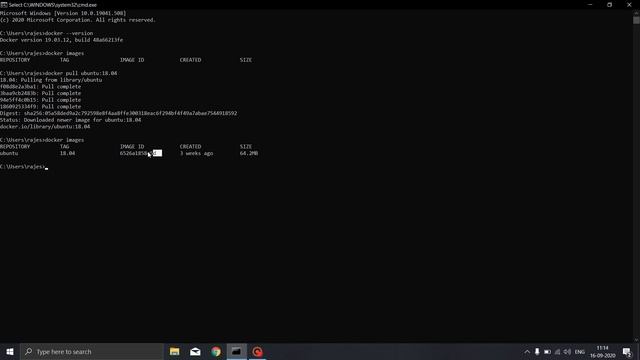Launch Google Chrome from the taskbar

pos(216,351)
